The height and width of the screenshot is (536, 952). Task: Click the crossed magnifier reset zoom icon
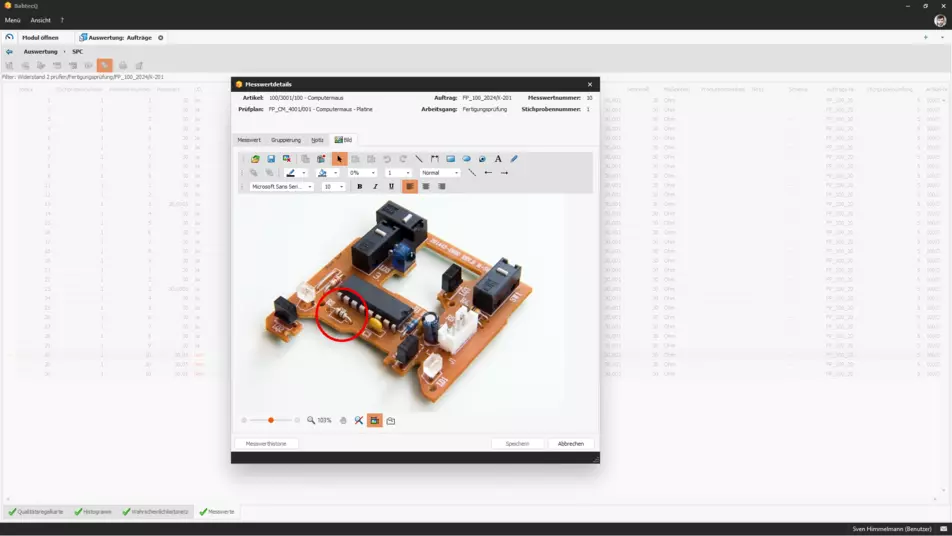[359, 420]
